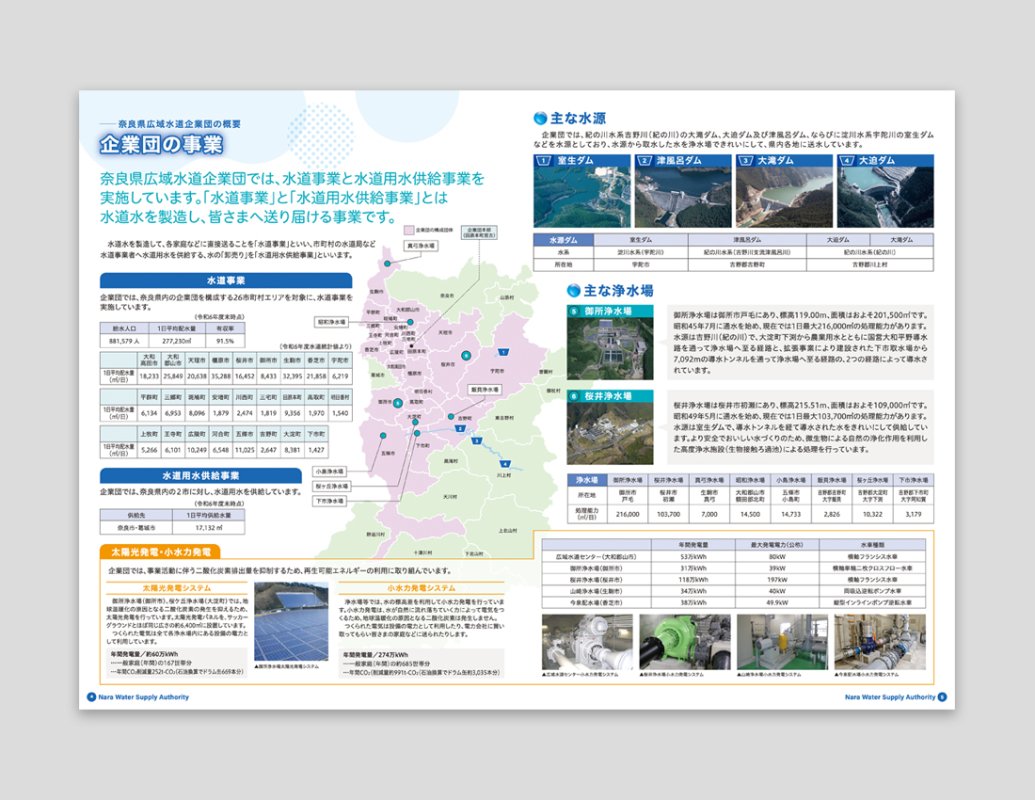Click the 3,179 capacity cell
Screen dimensions: 1035x800
click(914, 514)
